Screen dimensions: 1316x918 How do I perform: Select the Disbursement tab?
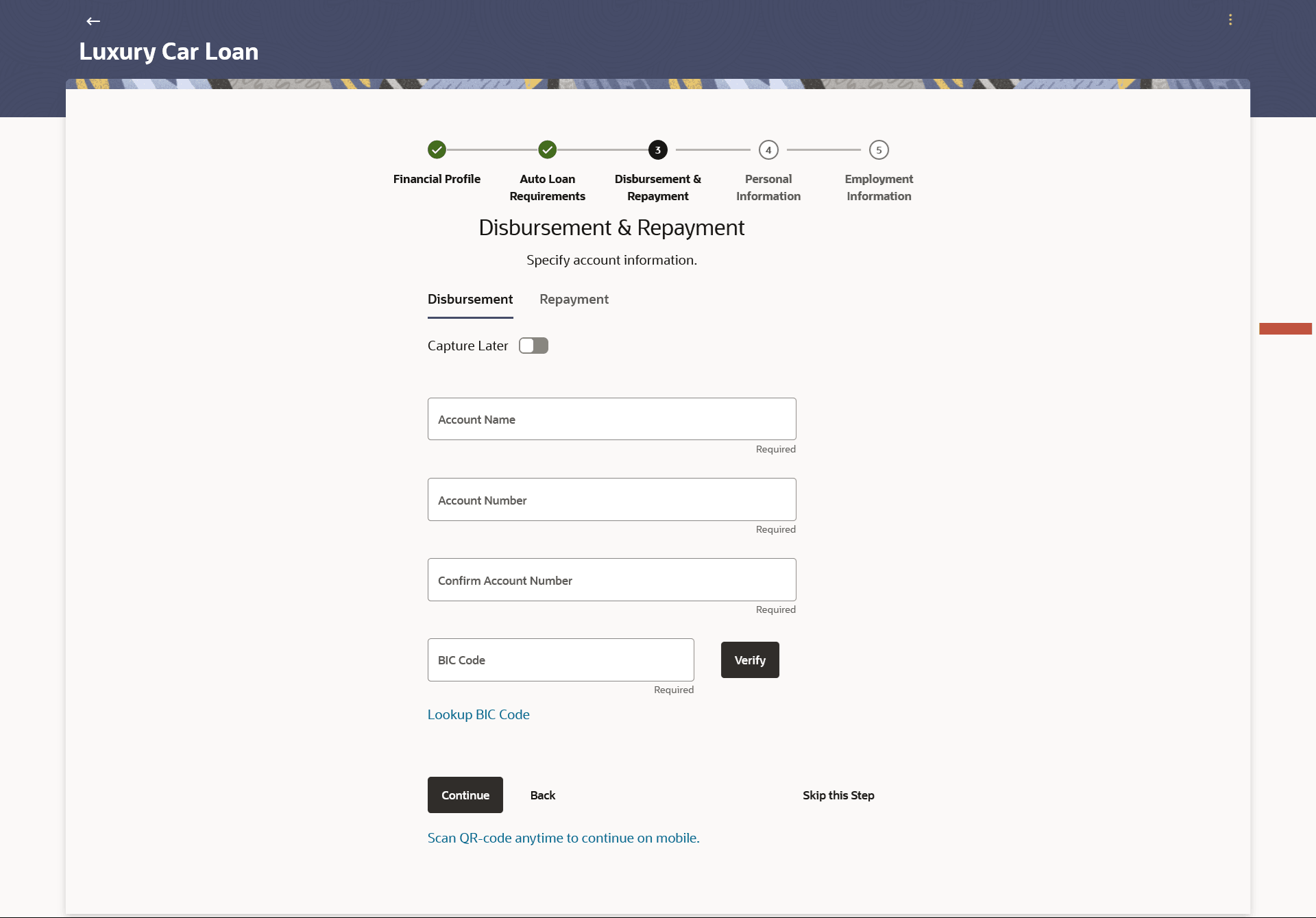click(x=470, y=300)
